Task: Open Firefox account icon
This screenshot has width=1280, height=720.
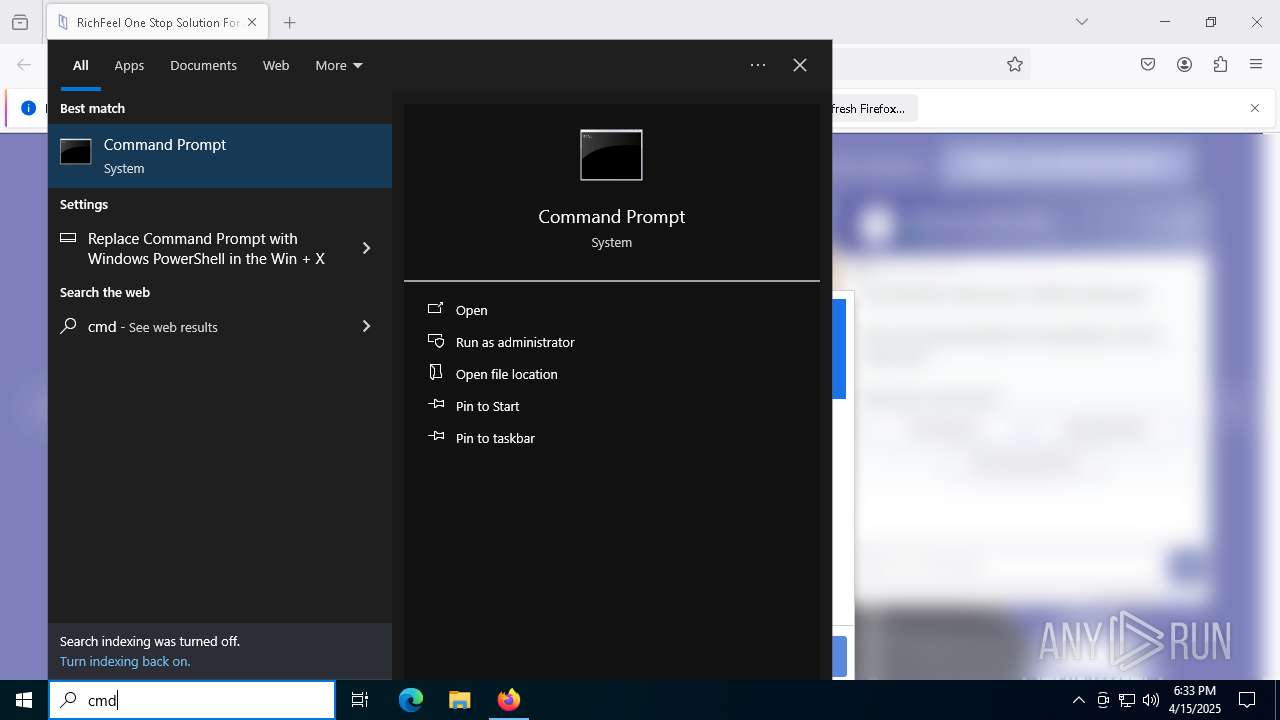Action: [1184, 64]
